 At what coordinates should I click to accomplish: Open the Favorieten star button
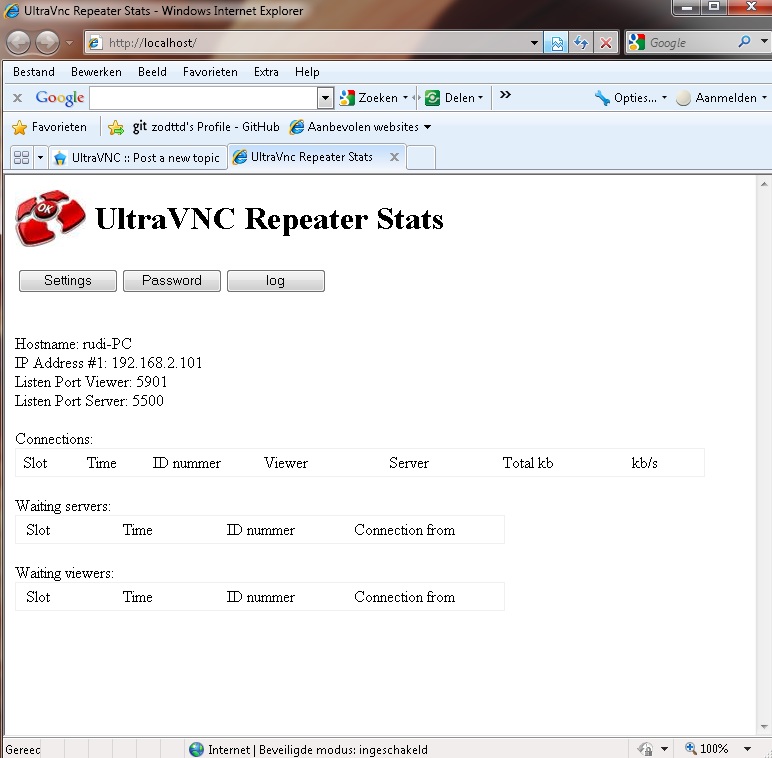[x=49, y=127]
